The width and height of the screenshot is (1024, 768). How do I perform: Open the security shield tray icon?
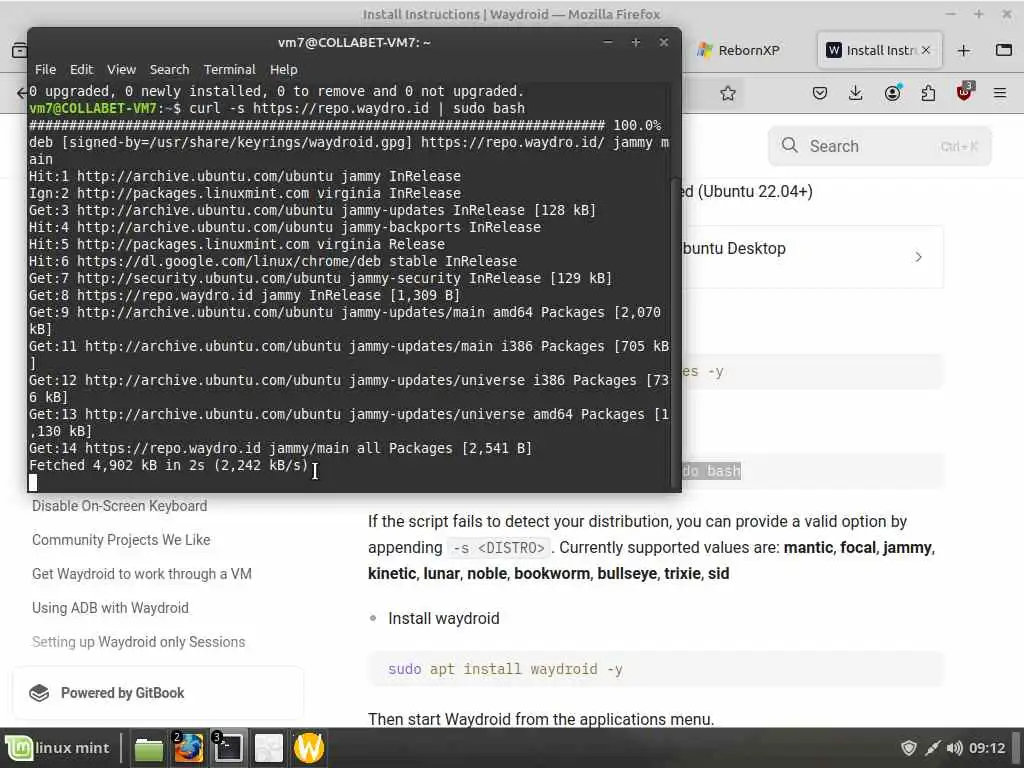(x=908, y=748)
